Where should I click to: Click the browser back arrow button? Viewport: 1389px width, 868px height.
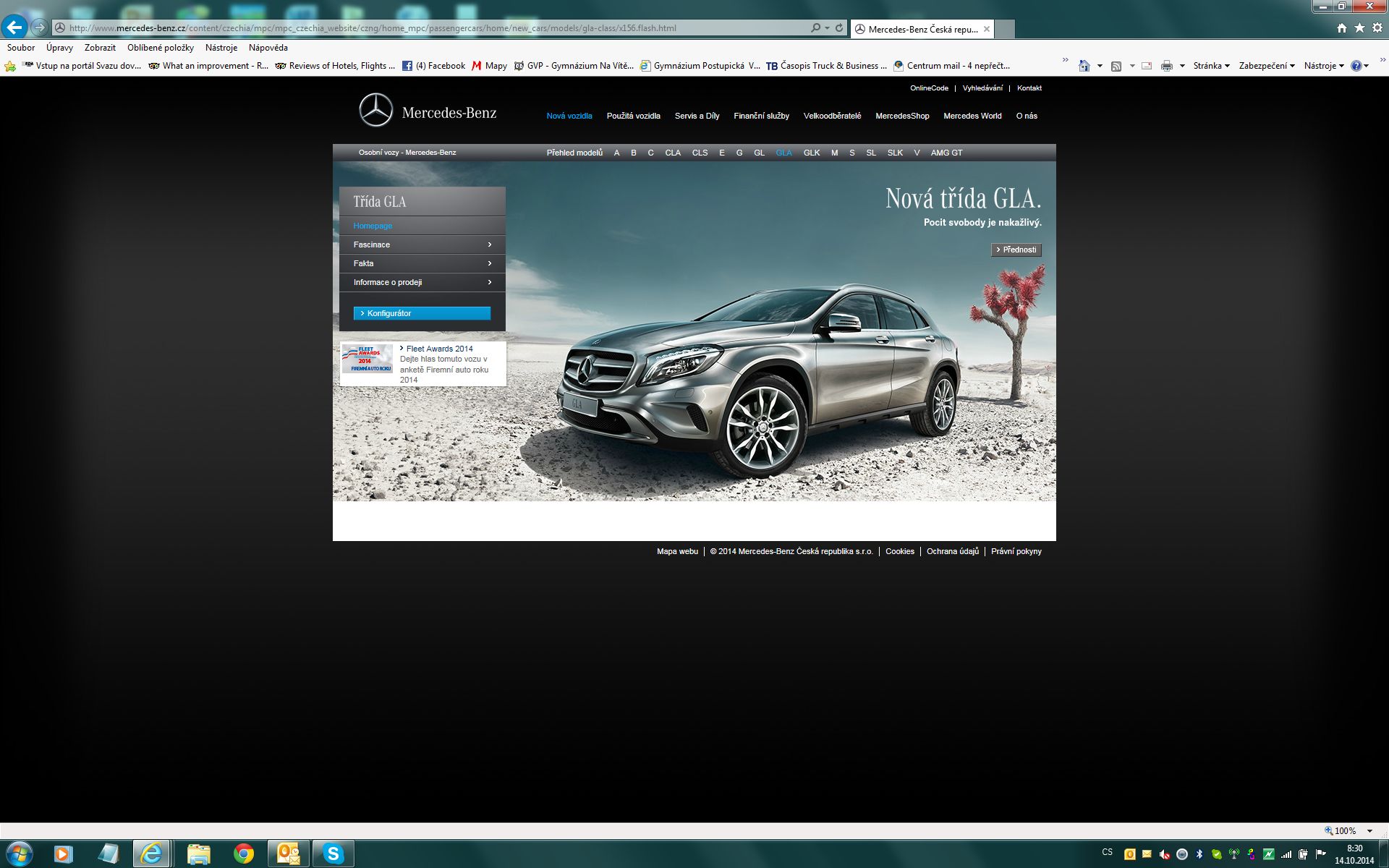(15, 27)
